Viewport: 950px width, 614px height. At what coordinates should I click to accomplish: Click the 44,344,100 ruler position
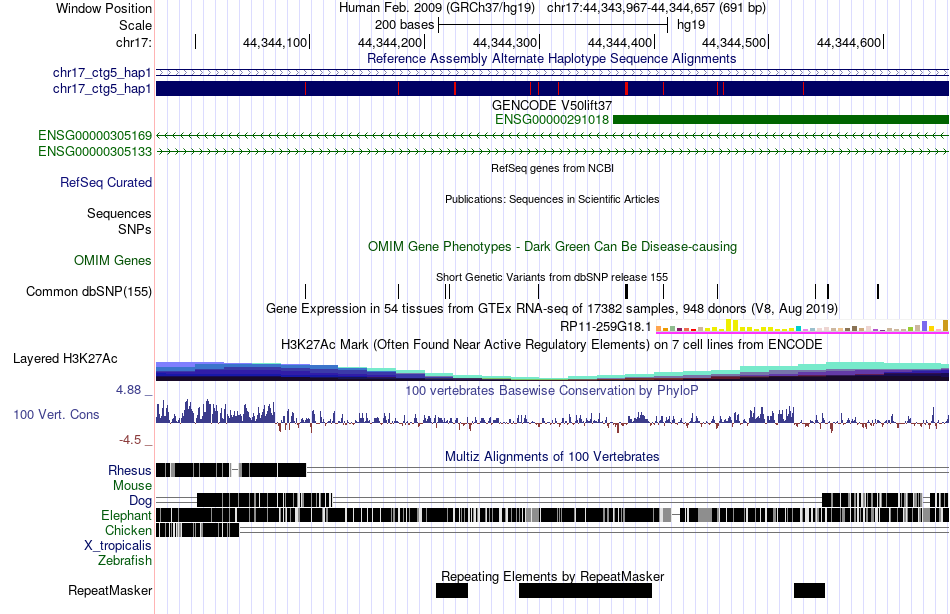(275, 42)
